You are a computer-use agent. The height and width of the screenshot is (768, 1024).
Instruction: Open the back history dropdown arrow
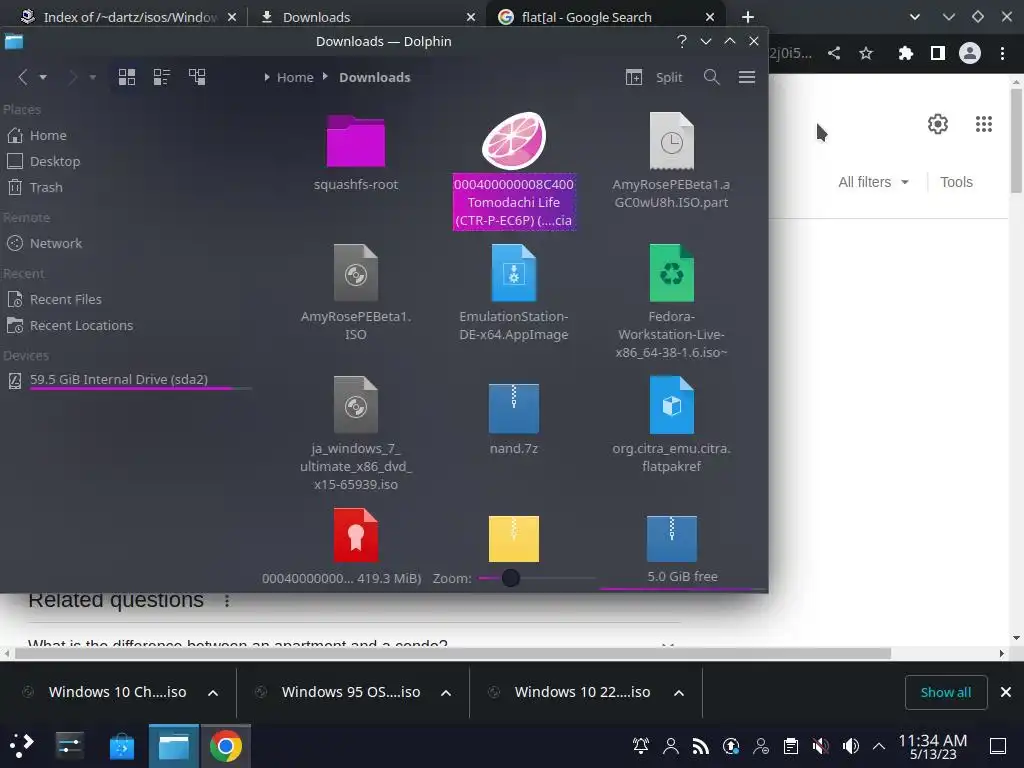43,77
